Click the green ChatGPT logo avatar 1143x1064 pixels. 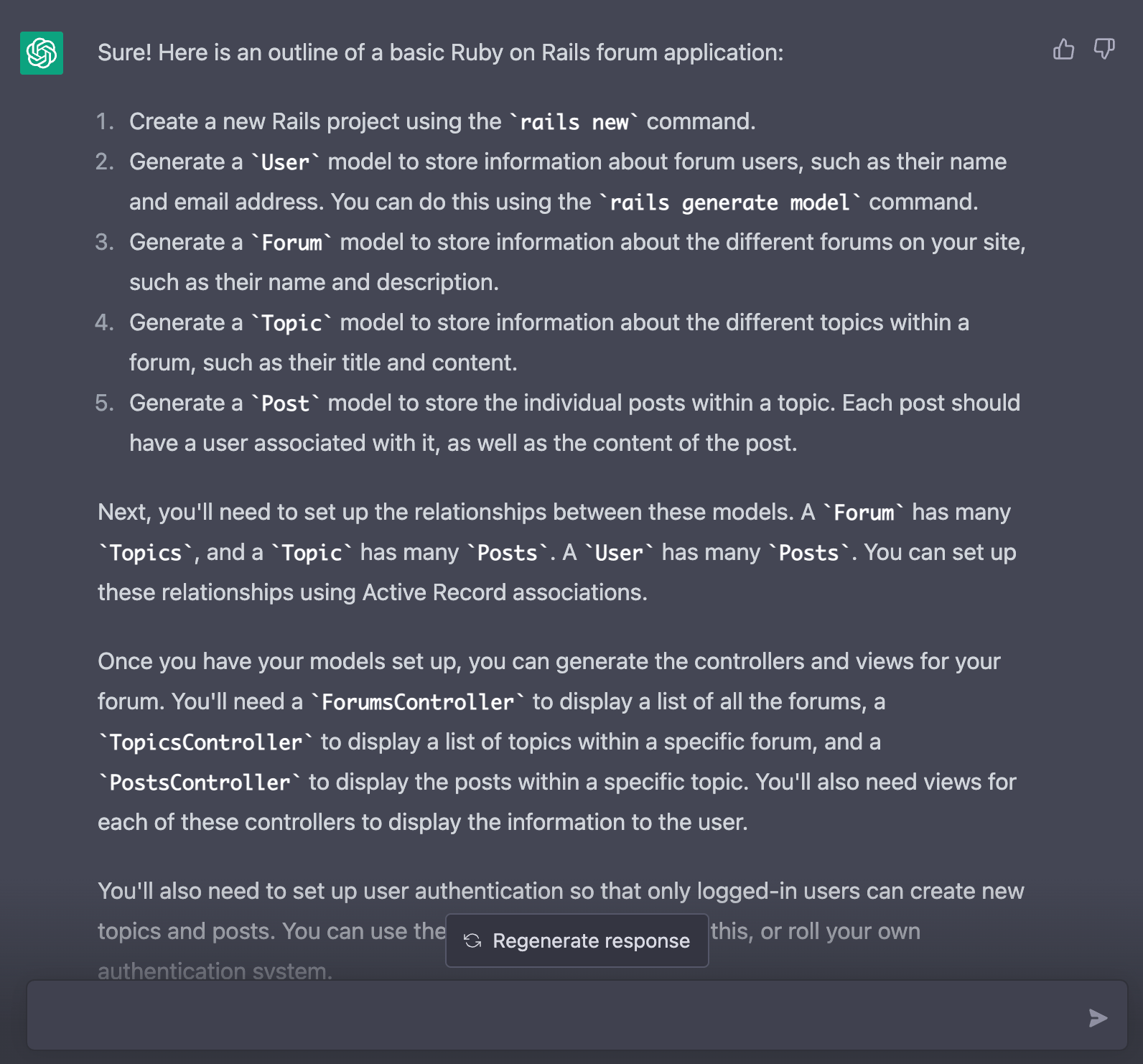[42, 53]
